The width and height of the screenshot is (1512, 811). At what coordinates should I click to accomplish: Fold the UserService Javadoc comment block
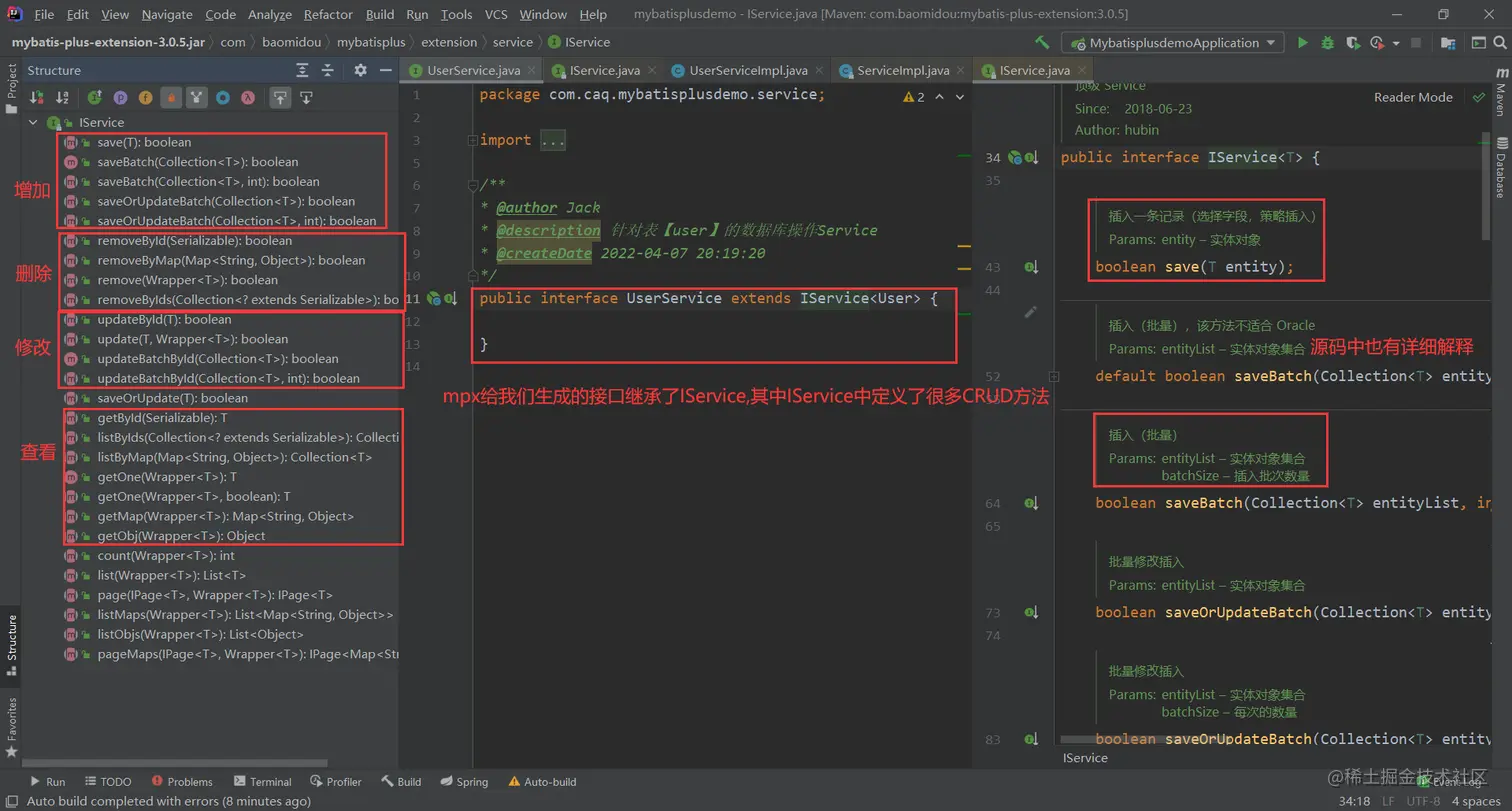click(x=472, y=185)
